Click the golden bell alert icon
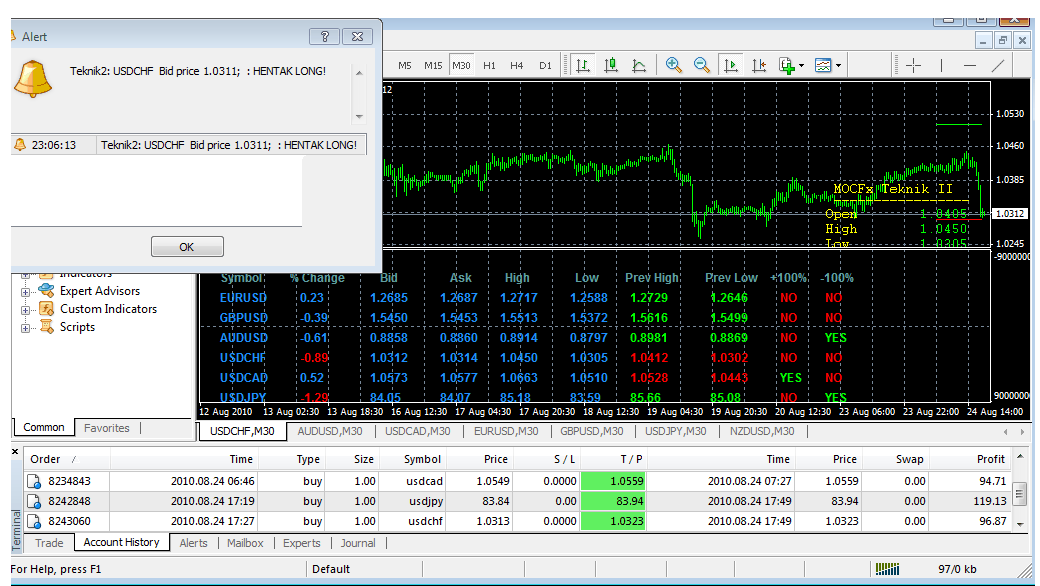The height and width of the screenshot is (586, 1040). [x=32, y=78]
